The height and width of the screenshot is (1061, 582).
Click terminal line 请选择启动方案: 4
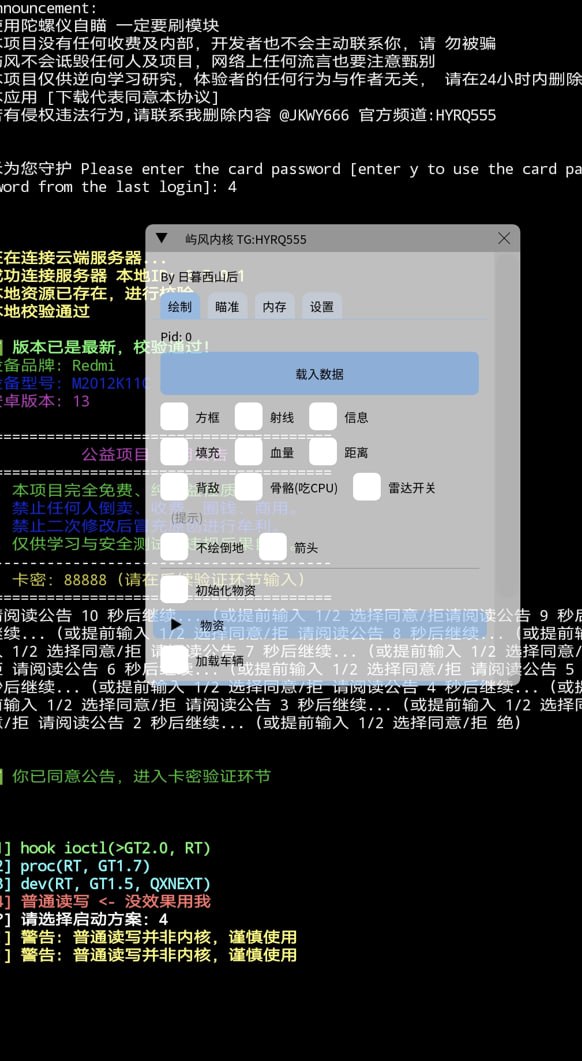point(94,920)
